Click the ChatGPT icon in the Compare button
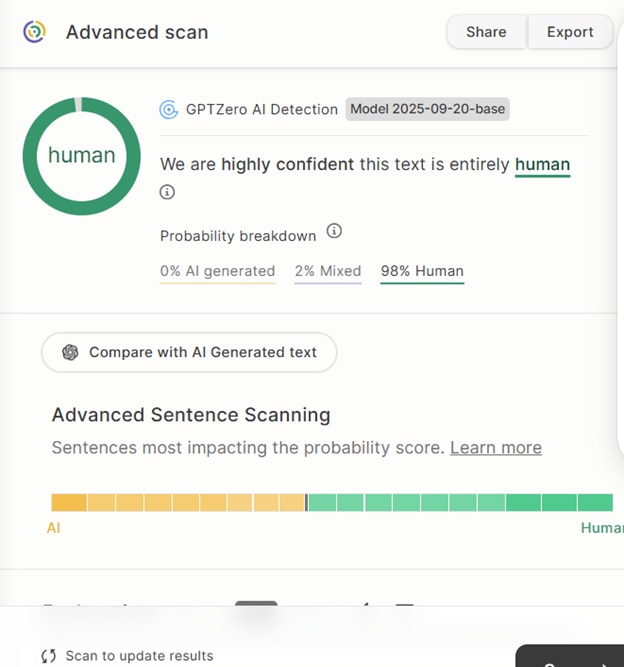624x667 pixels. [70, 352]
